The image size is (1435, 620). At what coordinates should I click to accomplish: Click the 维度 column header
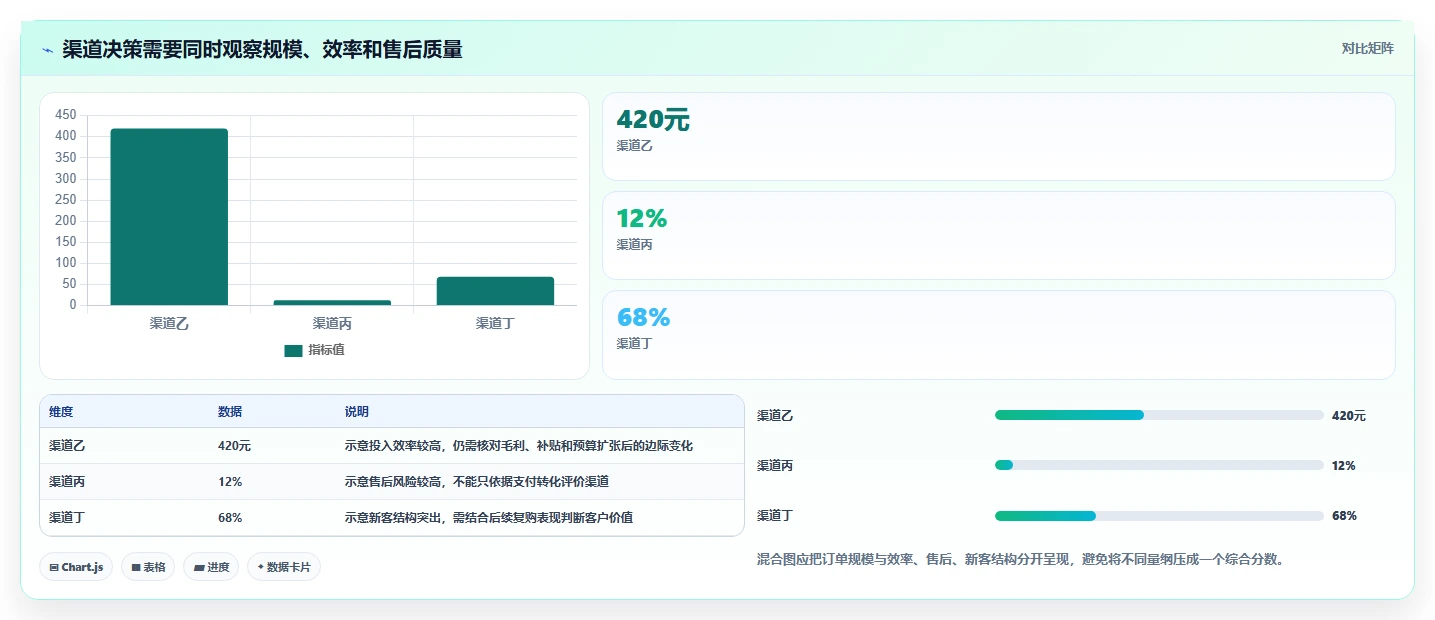coord(61,412)
